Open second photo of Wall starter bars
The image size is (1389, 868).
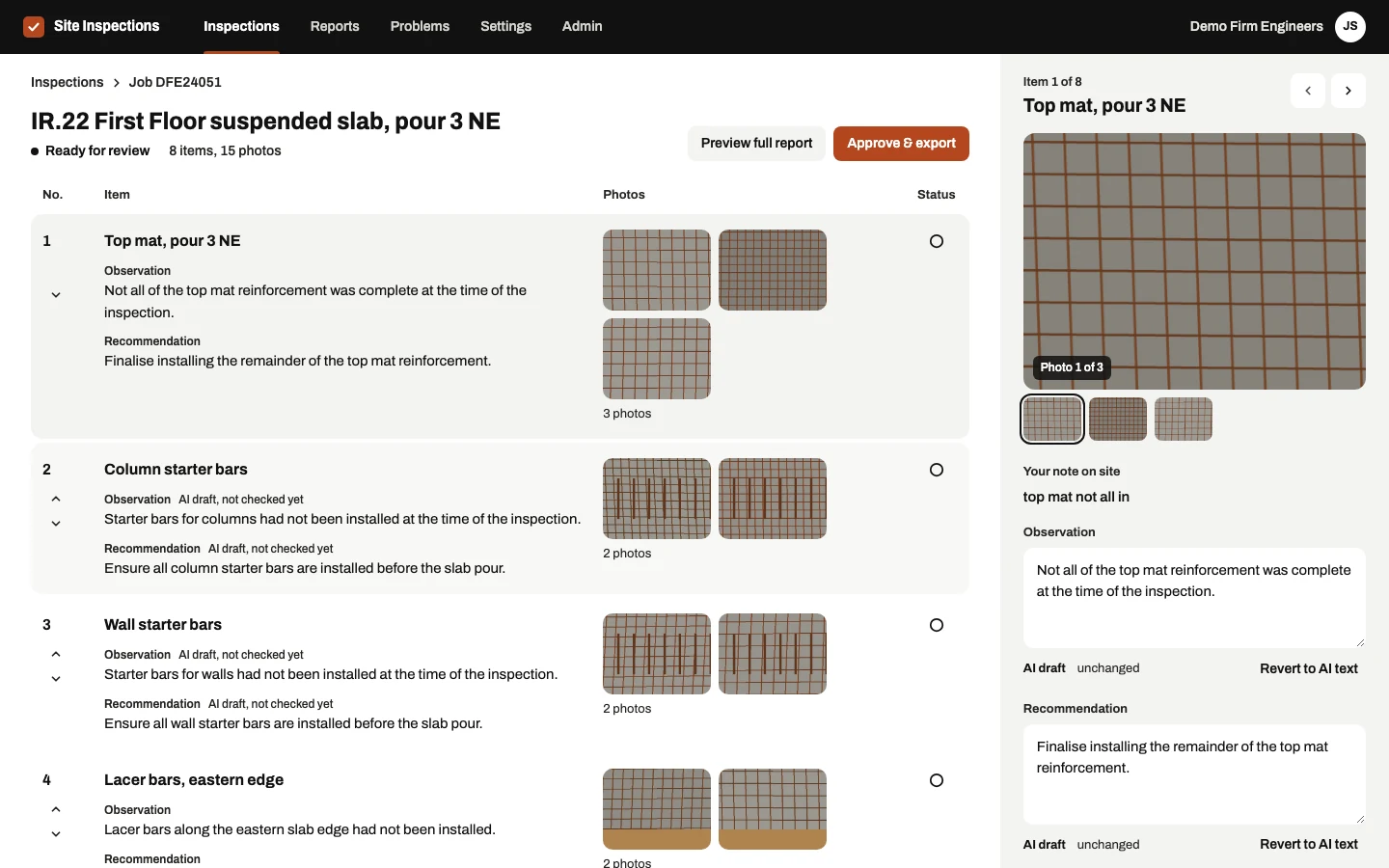[773, 654]
